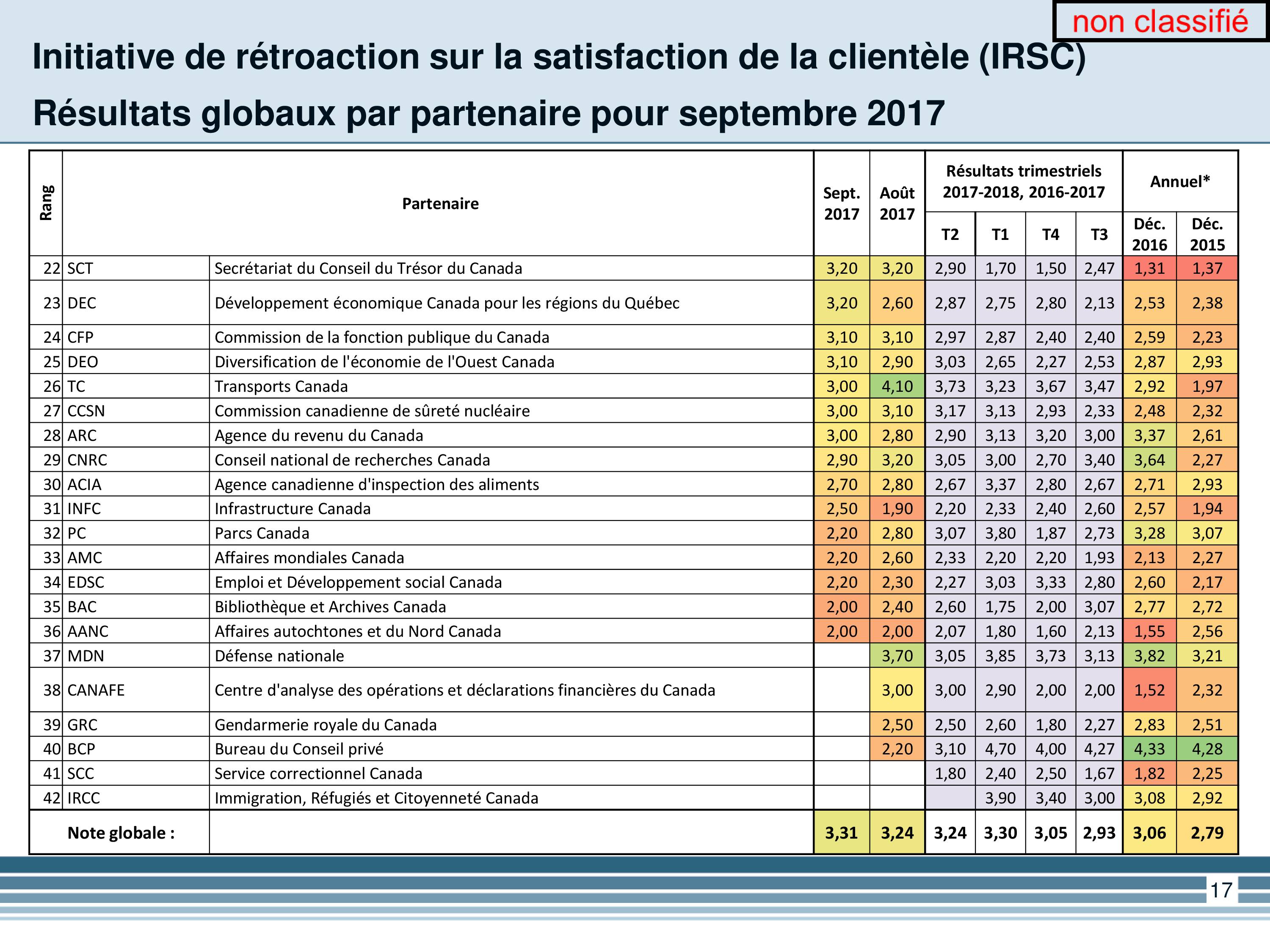
Task: Click the 'T2' column header
Action: pyautogui.click(x=950, y=235)
